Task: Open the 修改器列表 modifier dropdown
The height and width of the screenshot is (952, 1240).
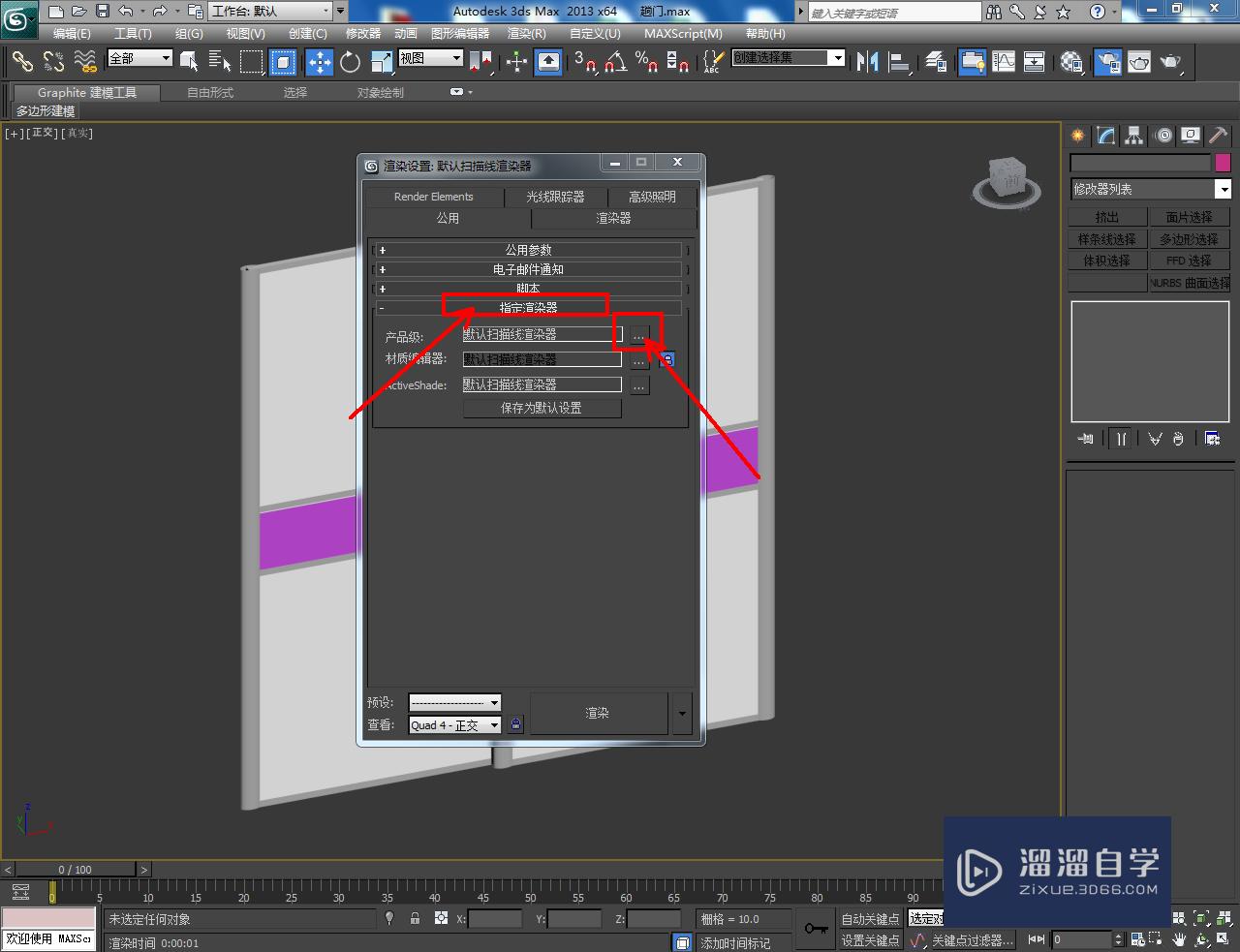Action: pyautogui.click(x=1150, y=189)
